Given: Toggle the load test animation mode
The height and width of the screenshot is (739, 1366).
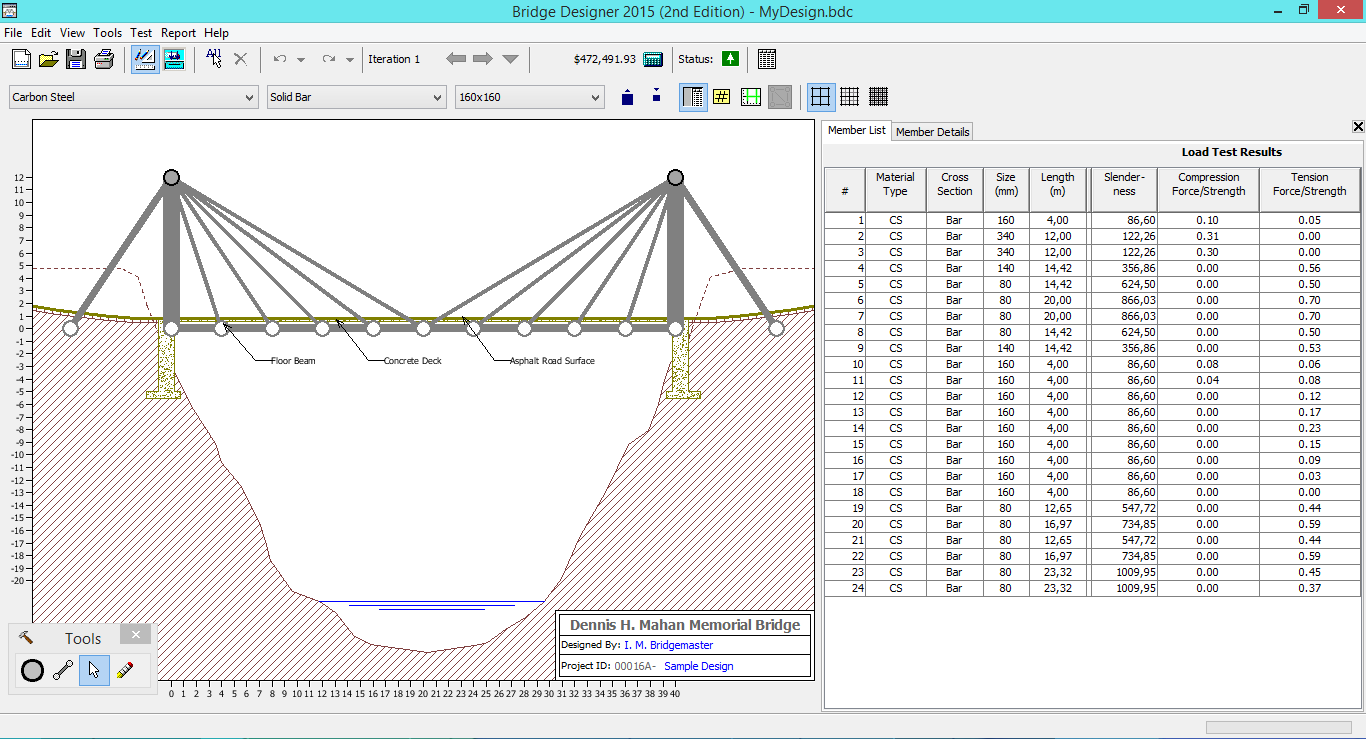Looking at the screenshot, I should [x=173, y=59].
